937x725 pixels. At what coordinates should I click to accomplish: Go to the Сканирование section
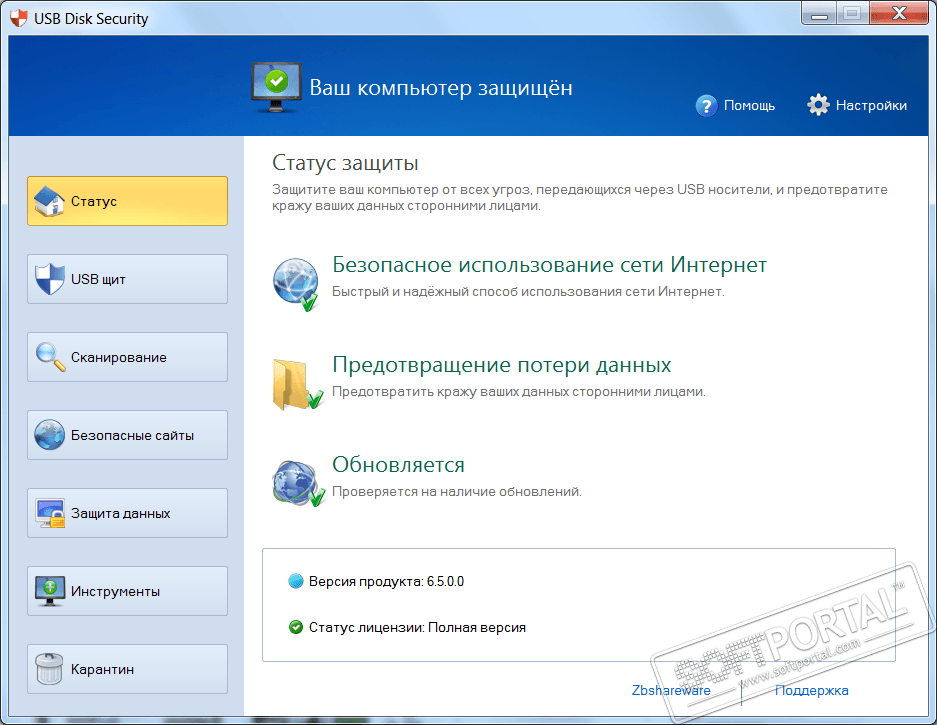[127, 357]
